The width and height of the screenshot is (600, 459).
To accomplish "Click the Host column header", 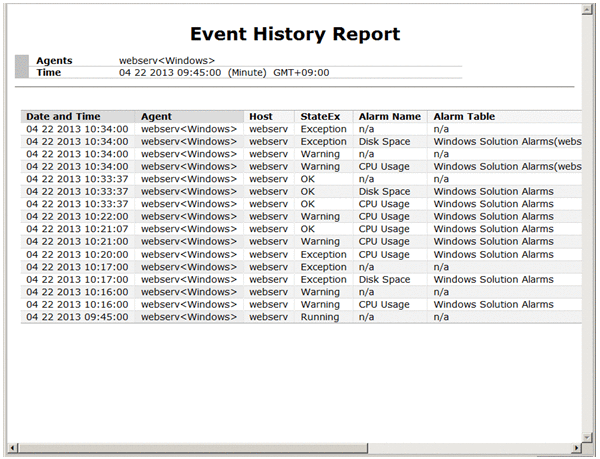I will pyautogui.click(x=261, y=117).
